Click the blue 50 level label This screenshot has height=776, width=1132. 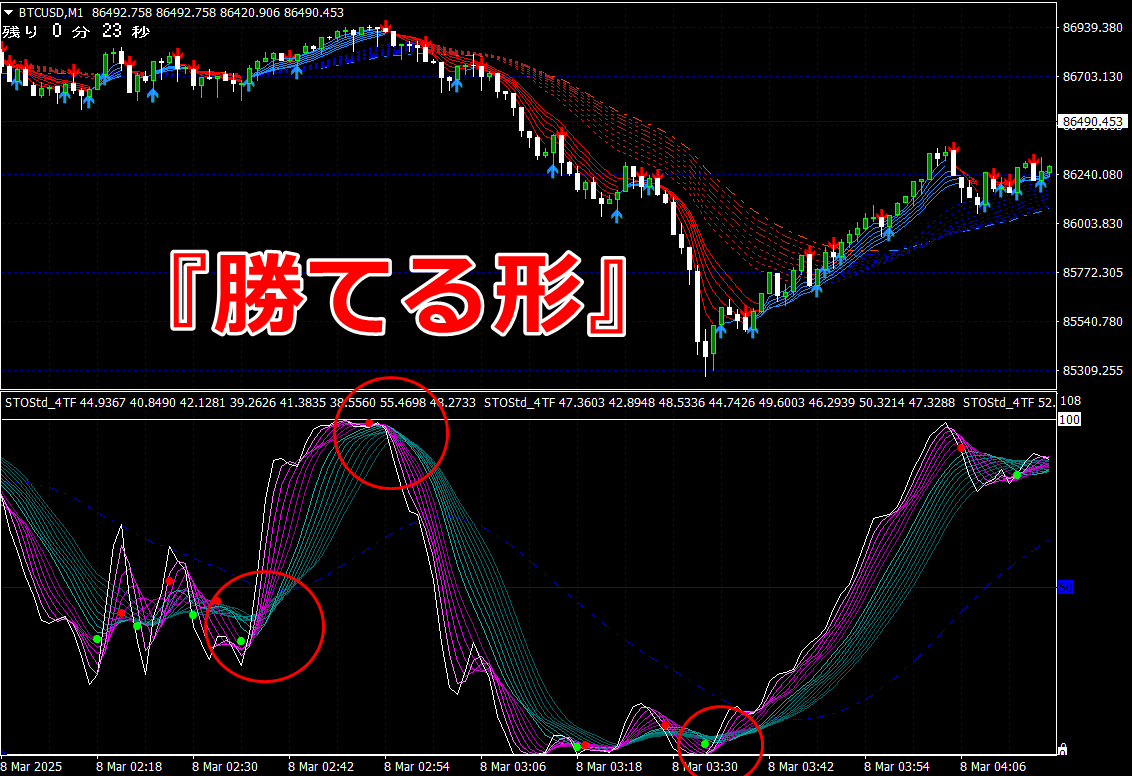(1066, 588)
